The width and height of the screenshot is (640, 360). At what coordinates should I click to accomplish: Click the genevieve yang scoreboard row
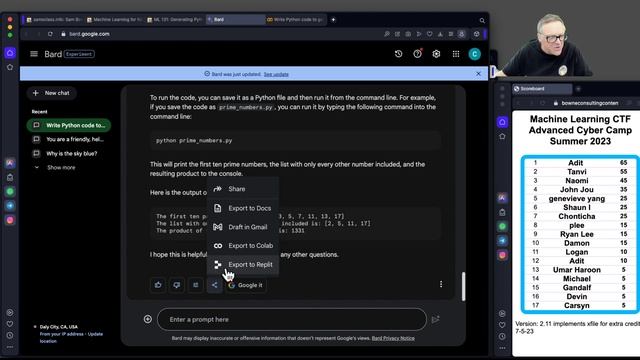pos(579,199)
